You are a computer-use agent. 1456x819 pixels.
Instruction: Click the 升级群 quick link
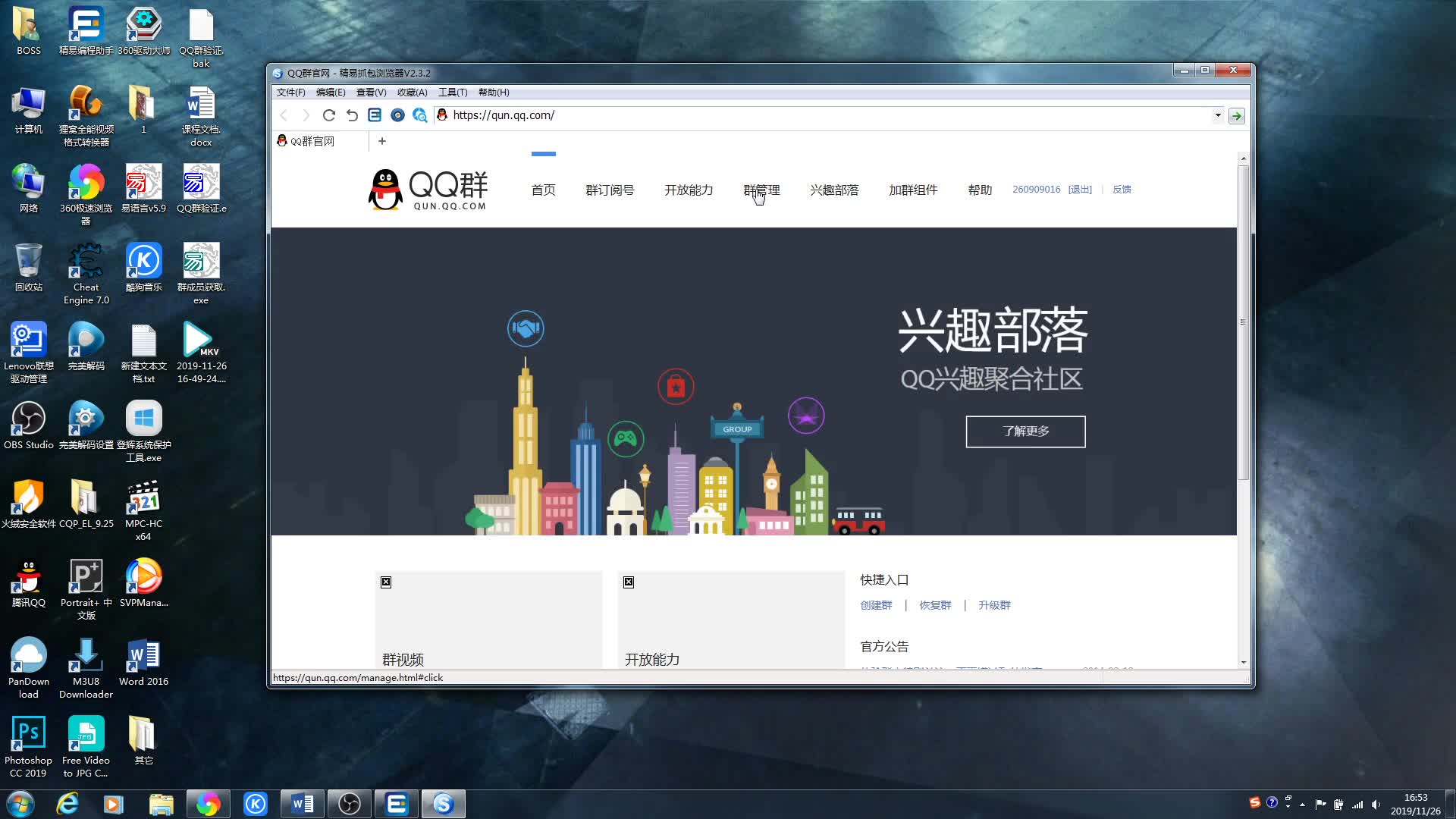994,605
